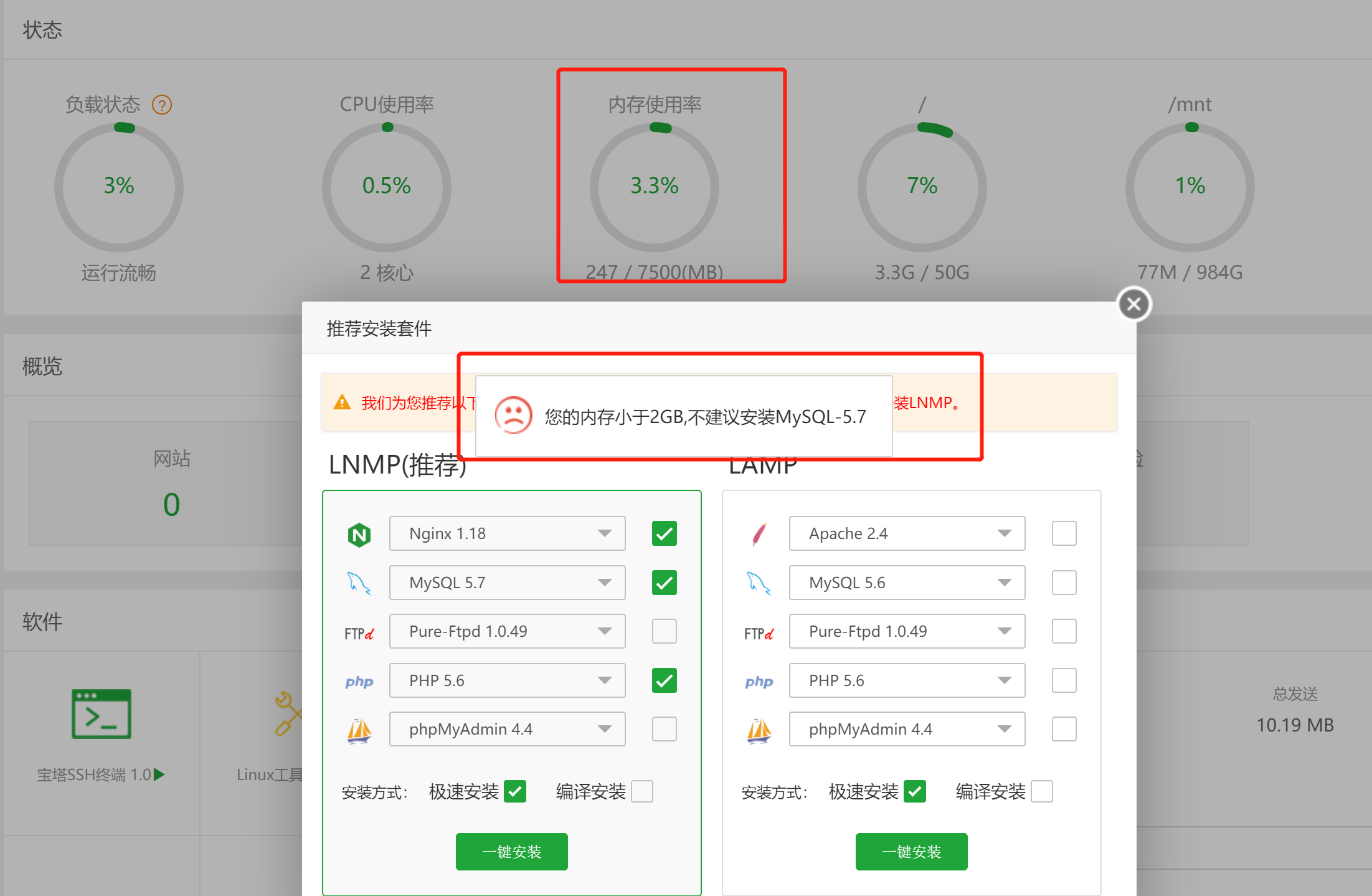Enable 编译安装 checkbox in LAMP
1372x896 pixels.
[x=1042, y=791]
